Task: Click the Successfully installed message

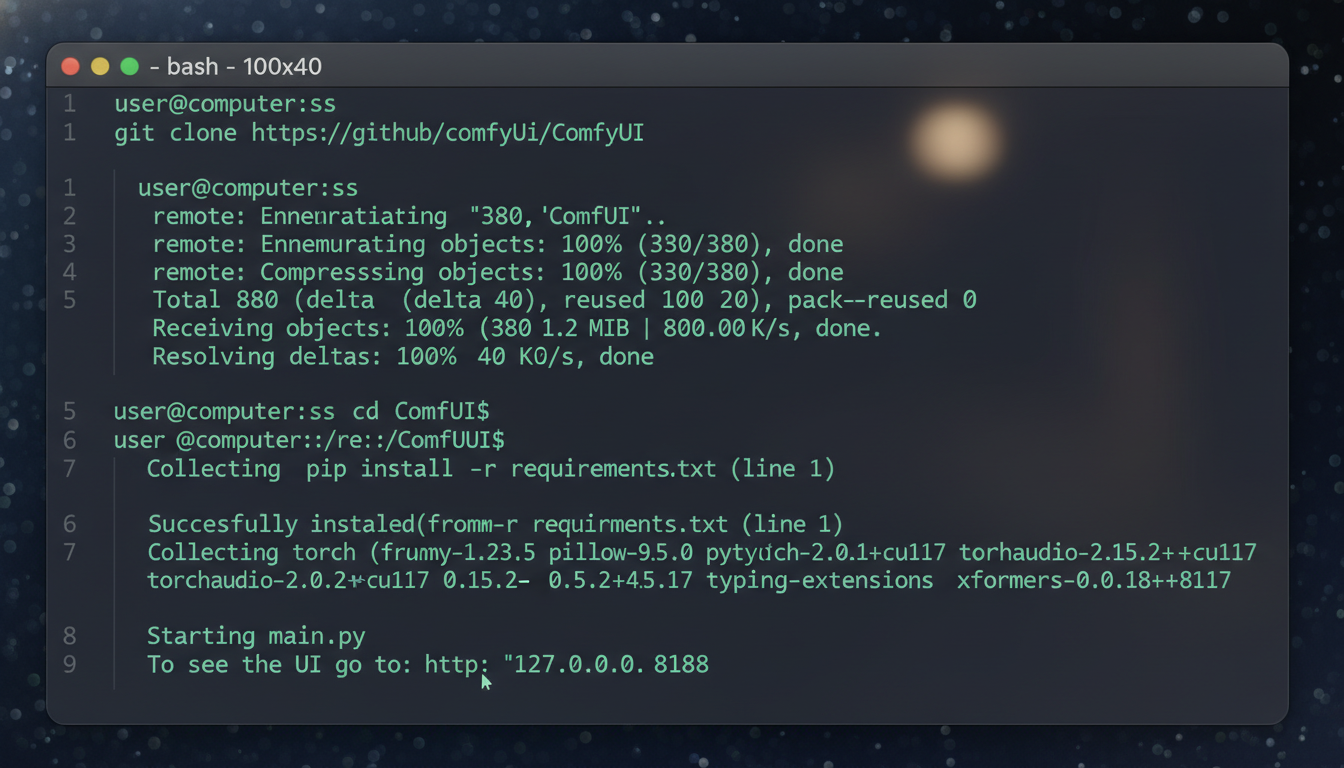Action: (494, 523)
